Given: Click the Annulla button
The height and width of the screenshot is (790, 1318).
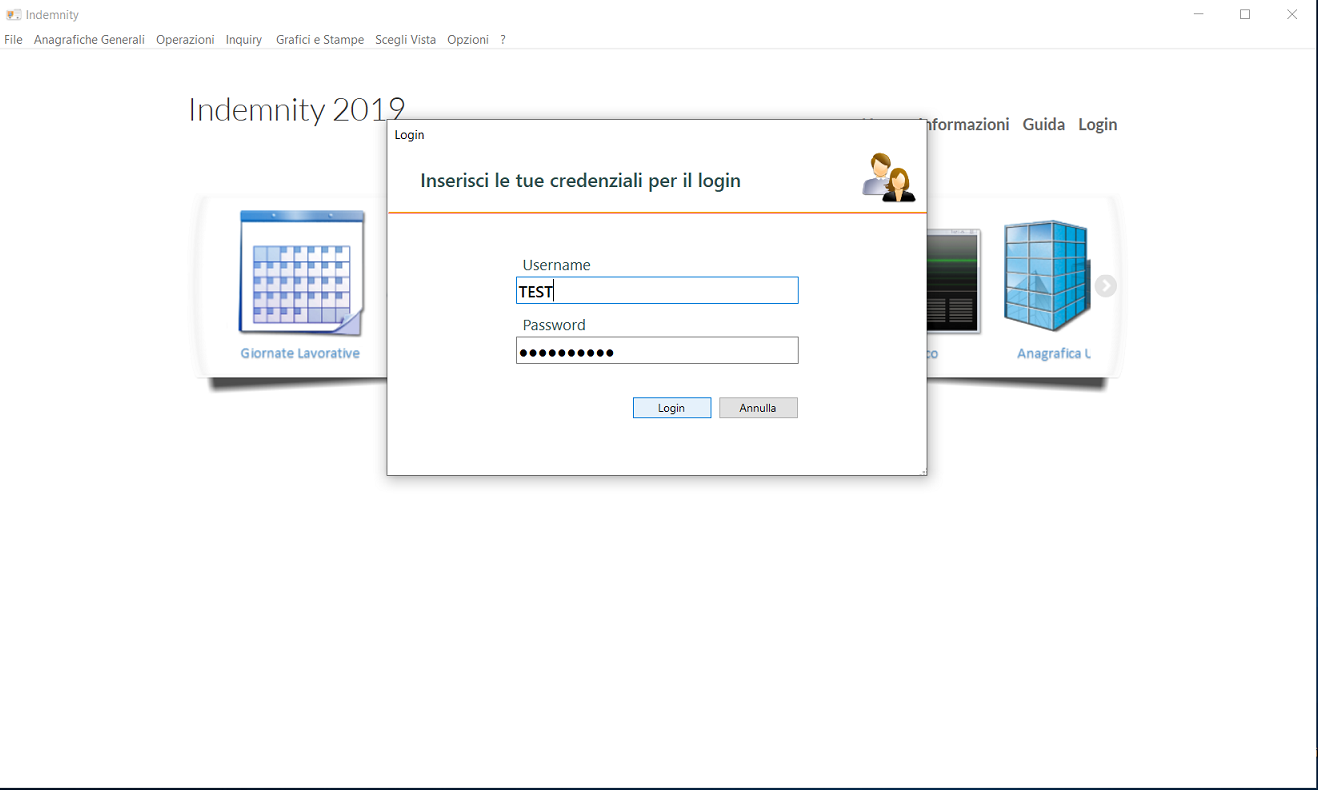Looking at the screenshot, I should (x=758, y=408).
